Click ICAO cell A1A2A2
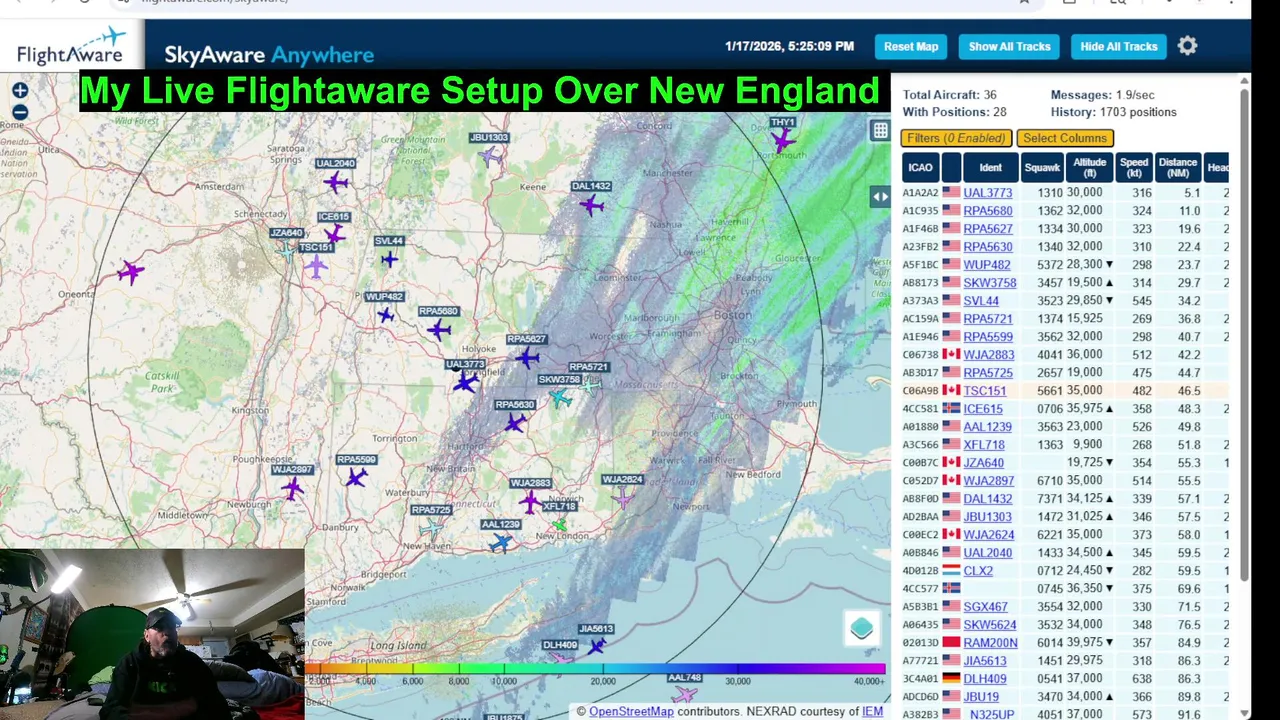 [x=920, y=193]
